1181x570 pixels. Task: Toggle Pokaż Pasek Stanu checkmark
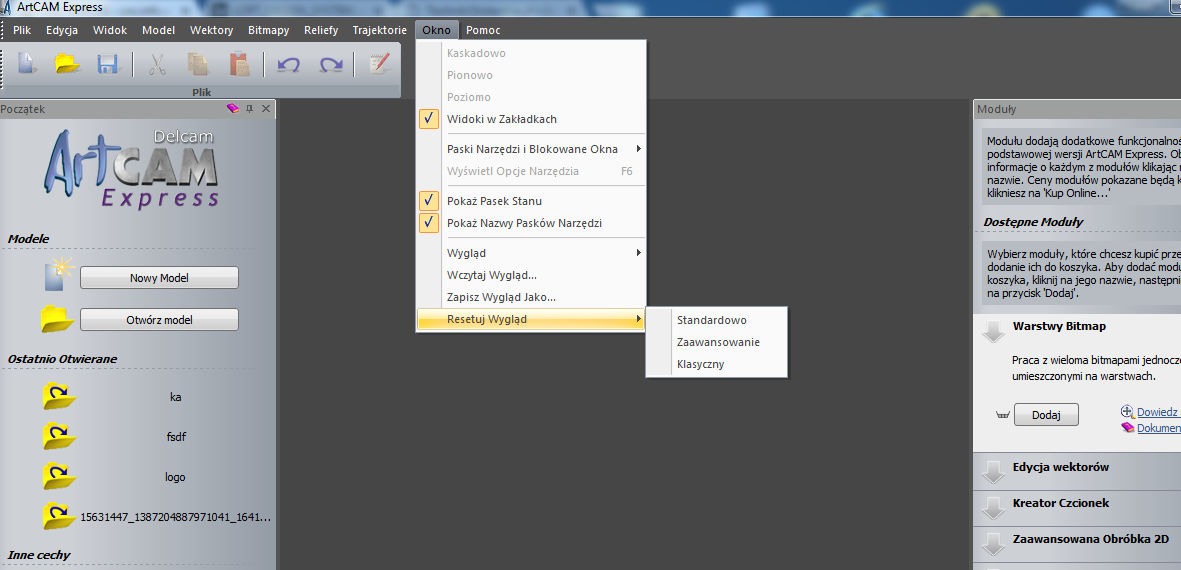coord(429,201)
